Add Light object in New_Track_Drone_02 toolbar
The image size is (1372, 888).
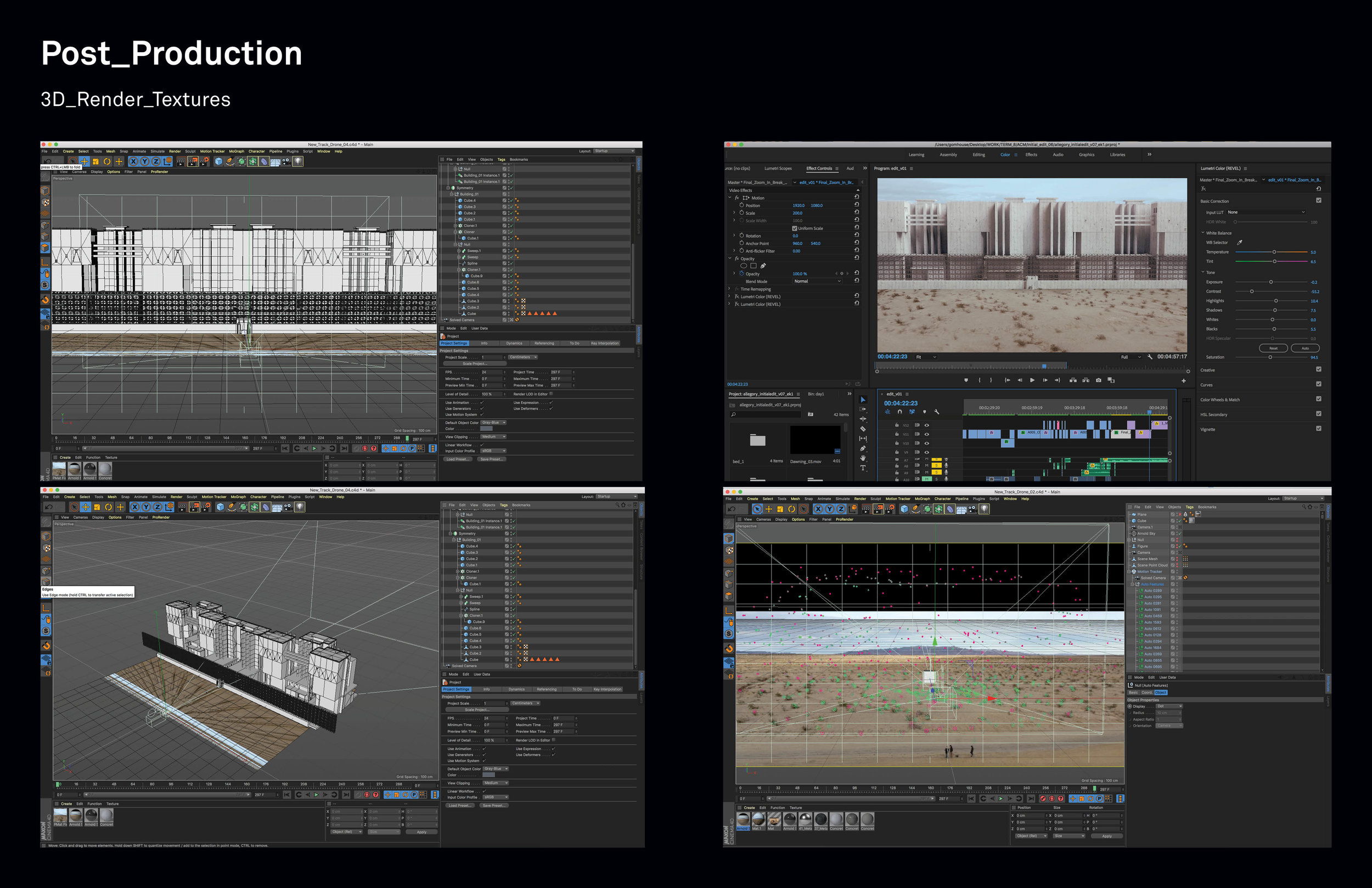(985, 509)
